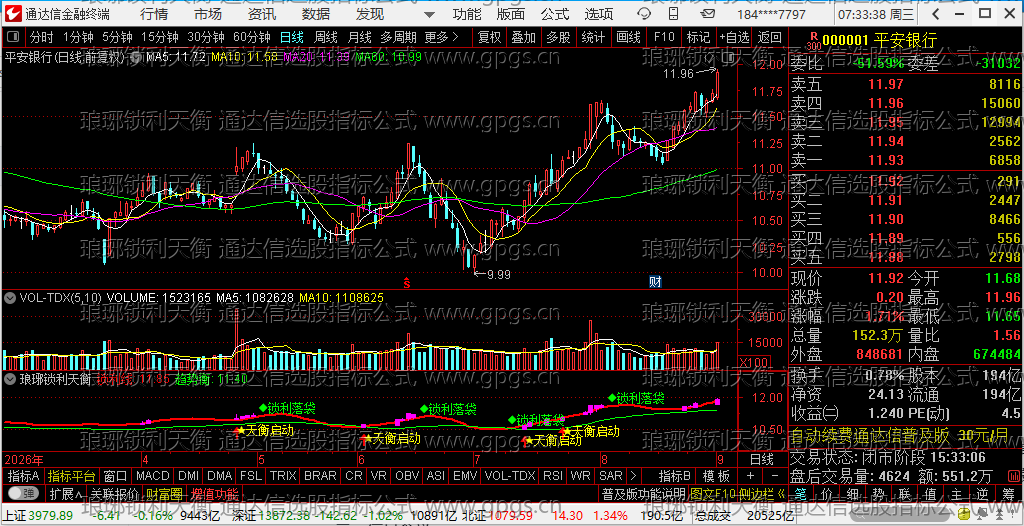
Task: Open the 选项 menu
Action: pos(599,14)
